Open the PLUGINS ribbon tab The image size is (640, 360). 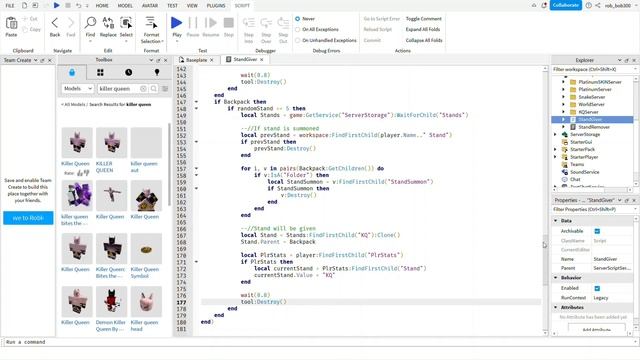(x=216, y=6)
